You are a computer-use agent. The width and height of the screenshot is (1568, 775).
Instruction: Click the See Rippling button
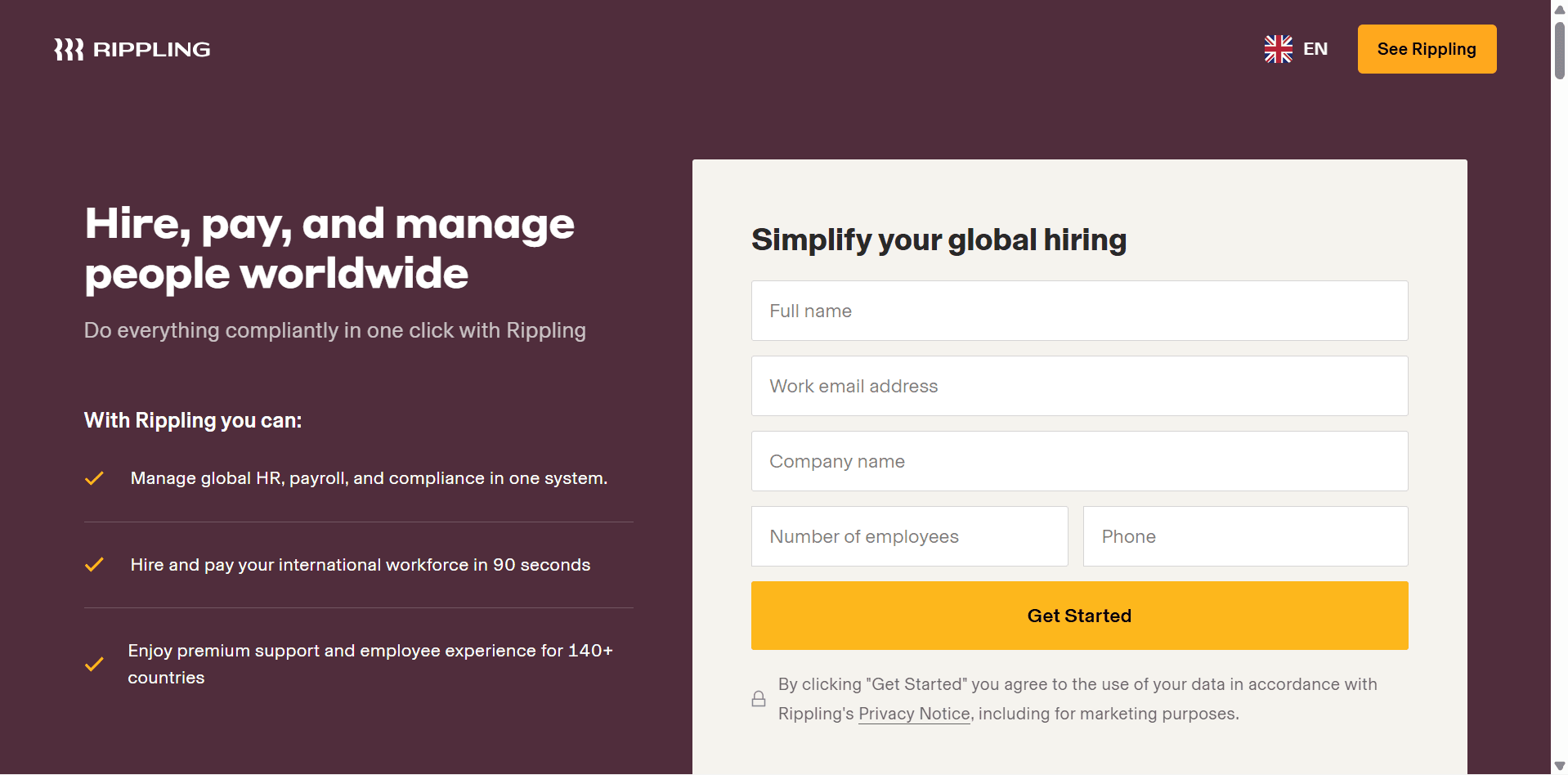[1427, 49]
